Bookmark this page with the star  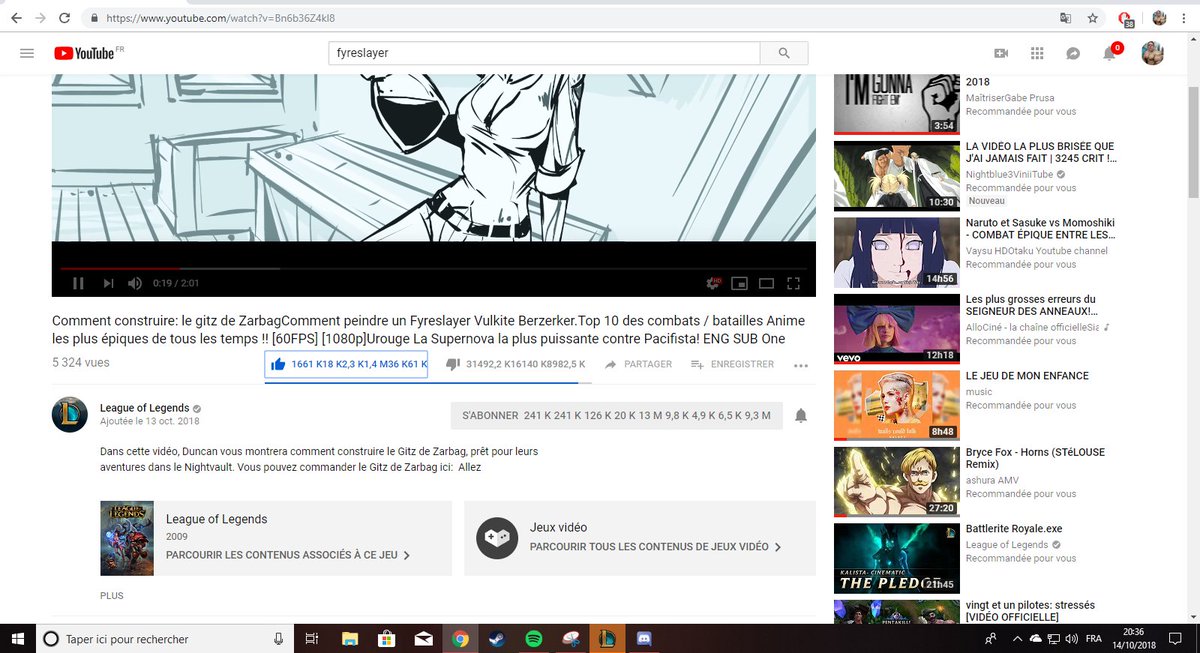(1093, 18)
